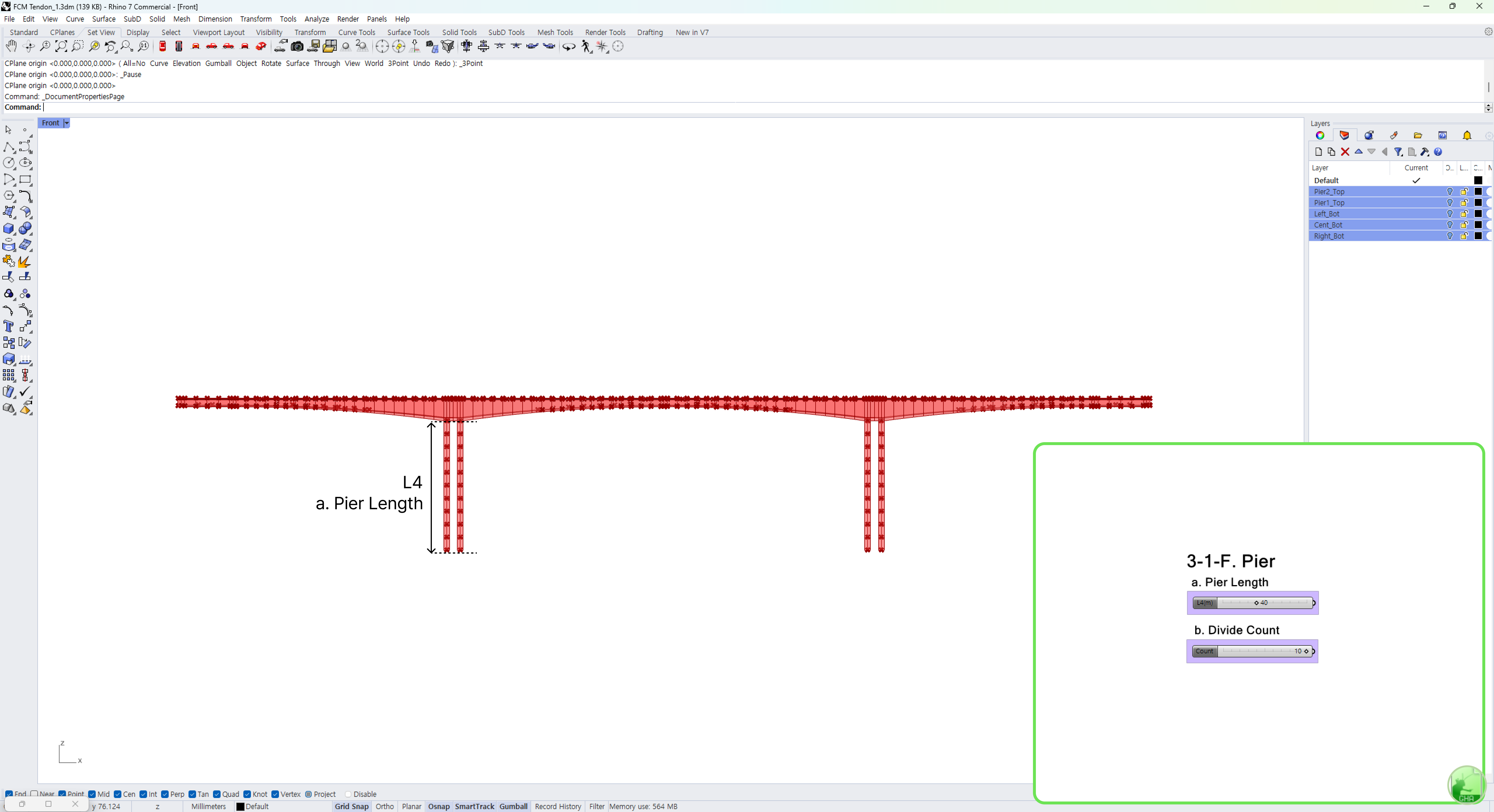Click the Move Layer Up arrow

(x=1358, y=152)
